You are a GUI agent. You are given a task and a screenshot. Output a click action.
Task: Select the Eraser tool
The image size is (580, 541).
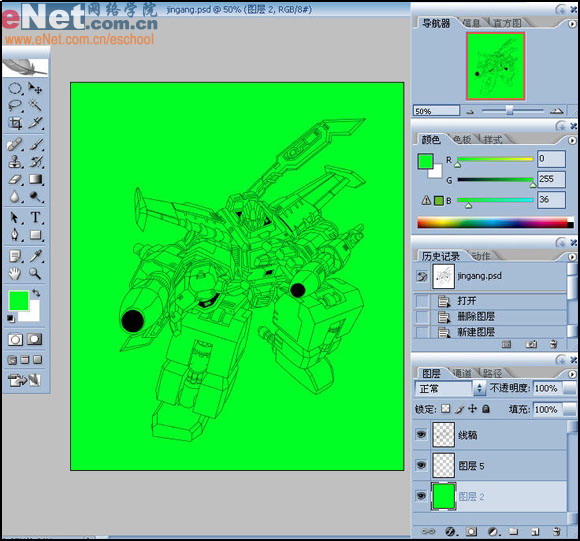15,179
